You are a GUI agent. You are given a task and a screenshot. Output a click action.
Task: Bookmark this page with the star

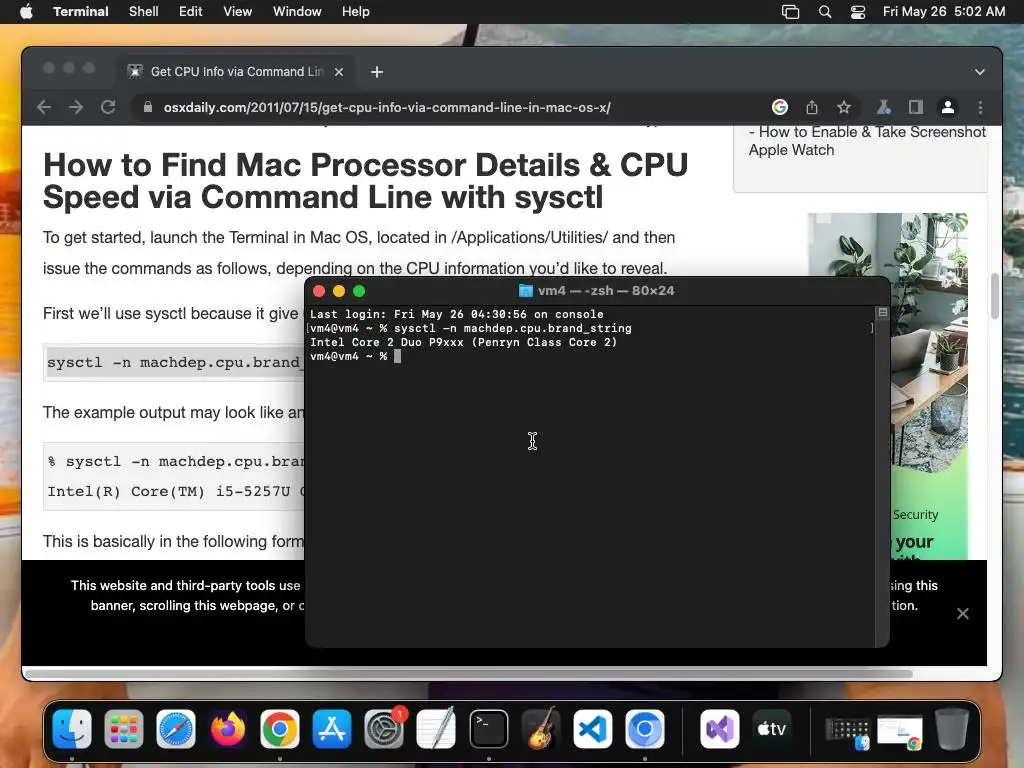844,107
